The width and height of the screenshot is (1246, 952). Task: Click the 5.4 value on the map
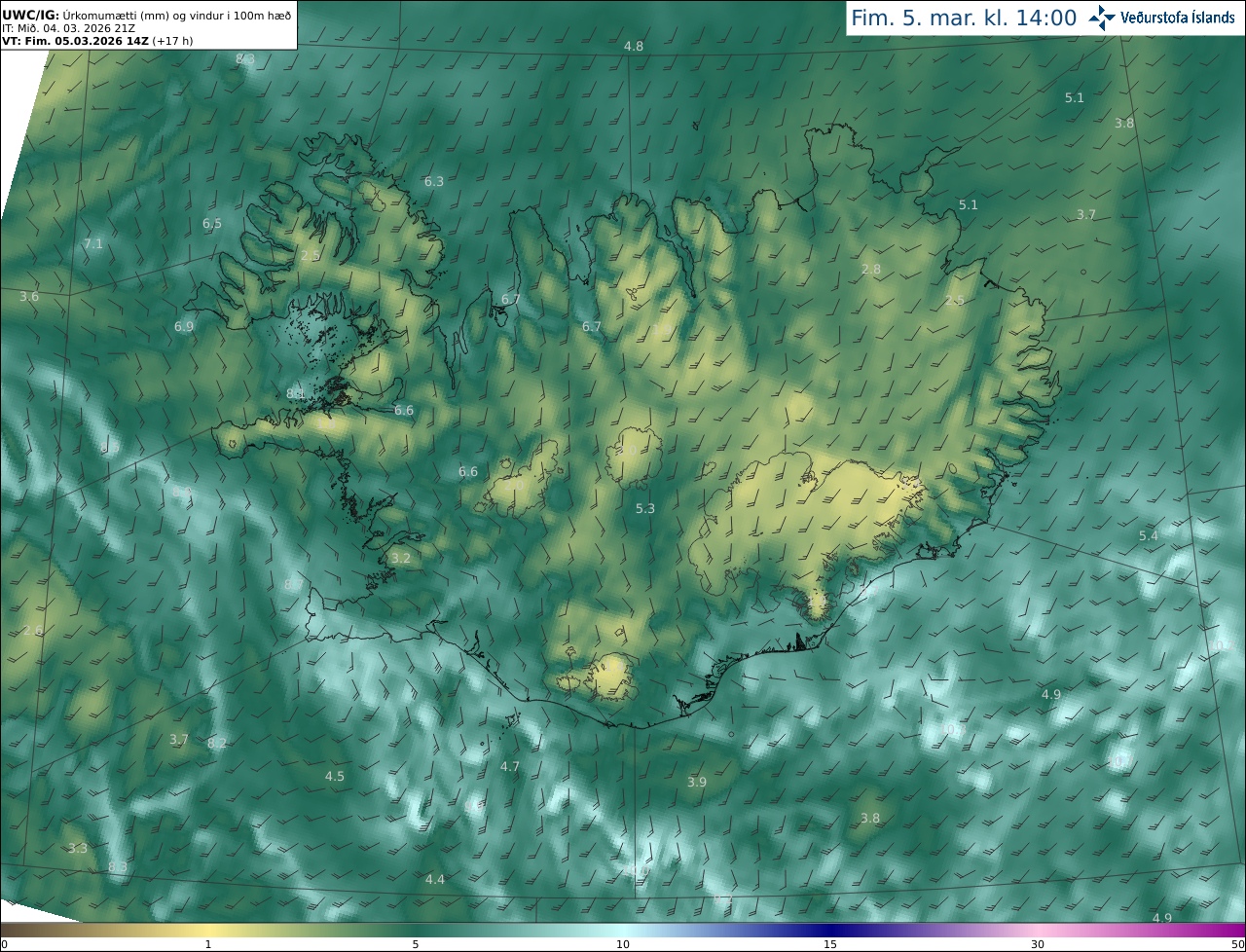(1149, 536)
